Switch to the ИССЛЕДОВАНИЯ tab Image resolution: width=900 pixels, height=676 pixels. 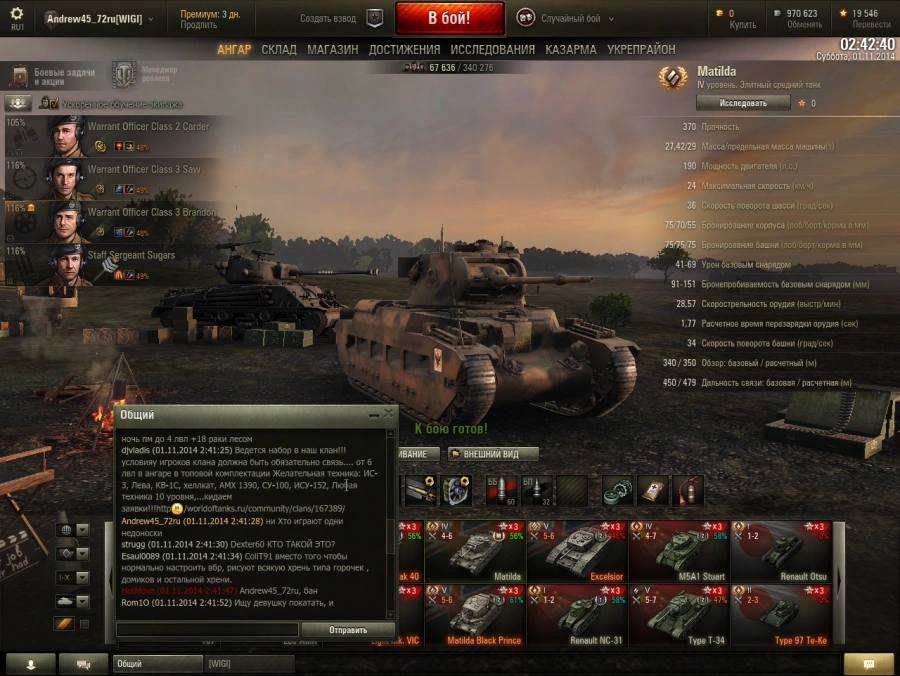pyautogui.click(x=492, y=50)
